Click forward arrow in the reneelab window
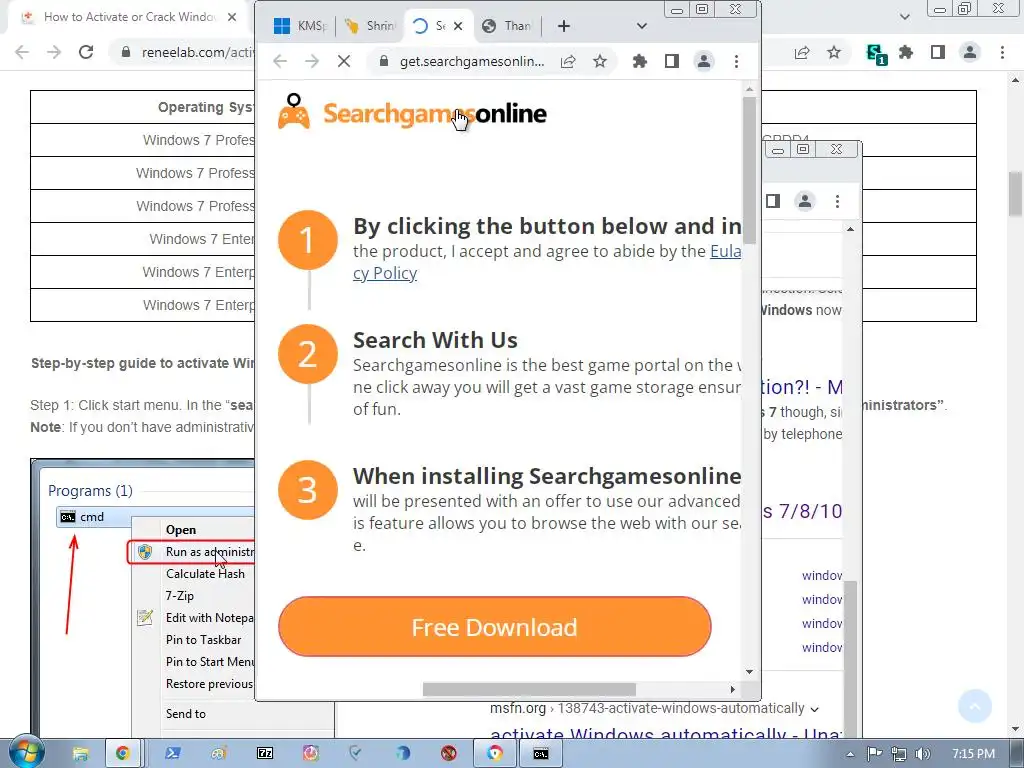Screen dimensions: 1024x768 (54, 52)
